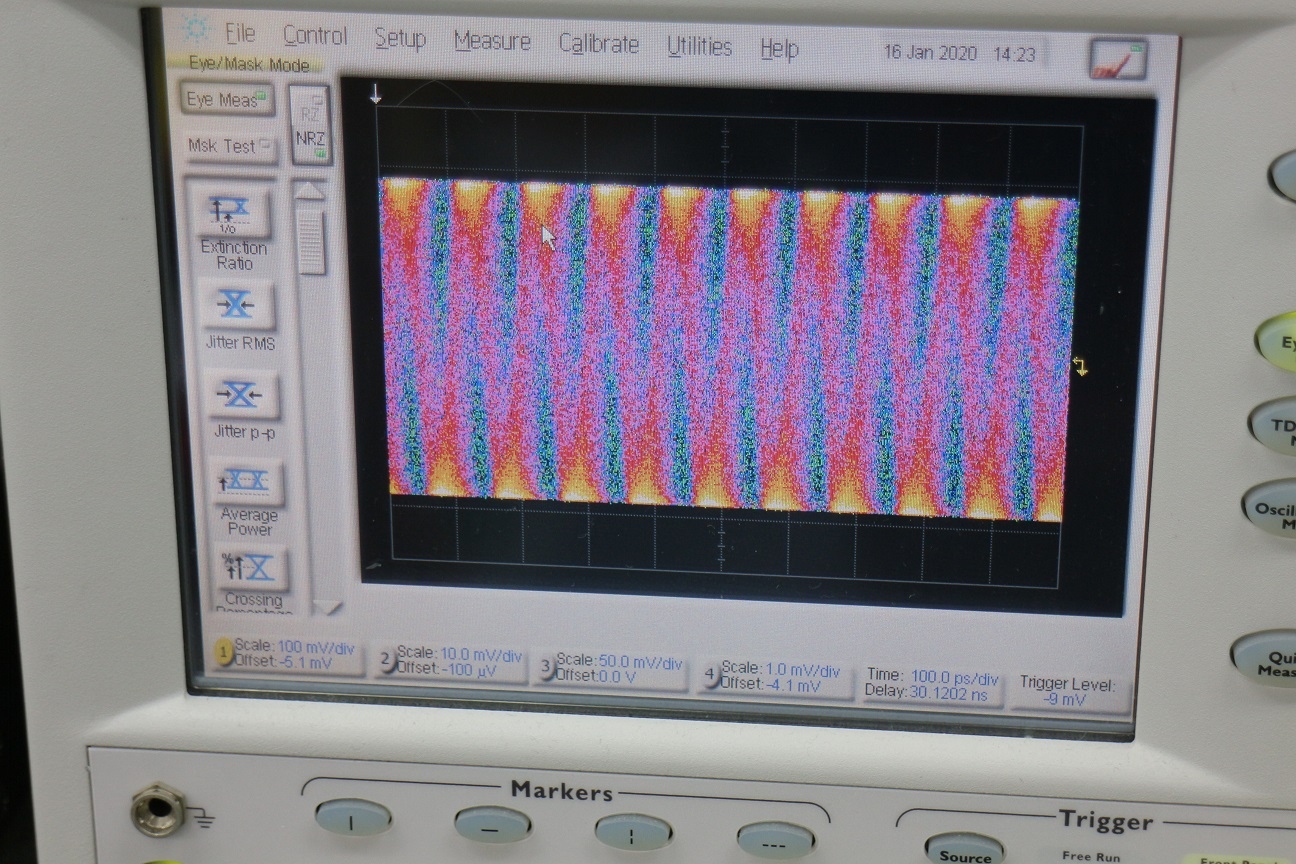
Task: Open channel 2 scale and offset settings
Action: 451,663
